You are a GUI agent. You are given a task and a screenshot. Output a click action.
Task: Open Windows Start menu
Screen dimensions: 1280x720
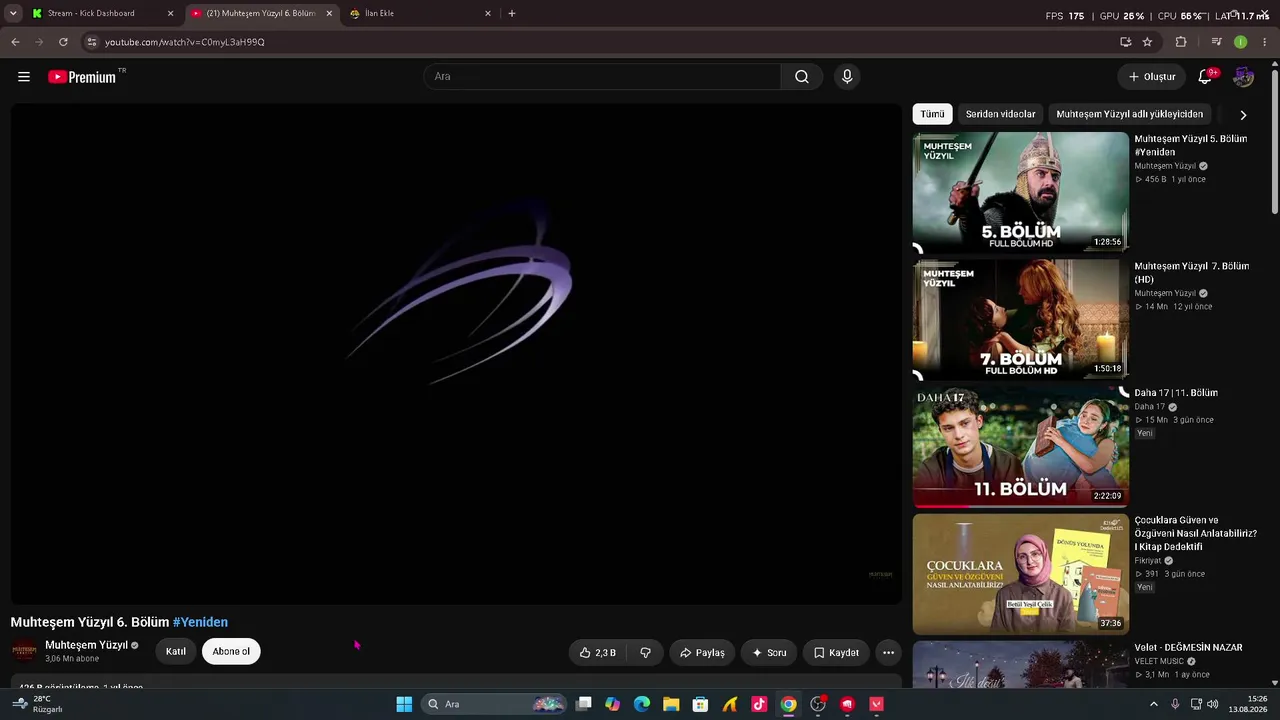point(404,704)
